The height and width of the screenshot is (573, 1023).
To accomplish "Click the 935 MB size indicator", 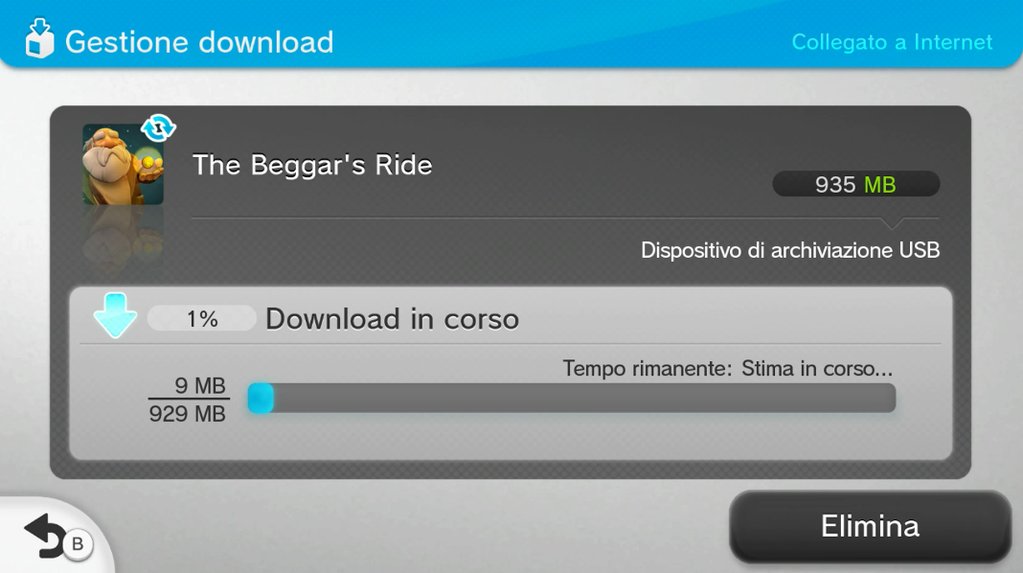I will [856, 184].
